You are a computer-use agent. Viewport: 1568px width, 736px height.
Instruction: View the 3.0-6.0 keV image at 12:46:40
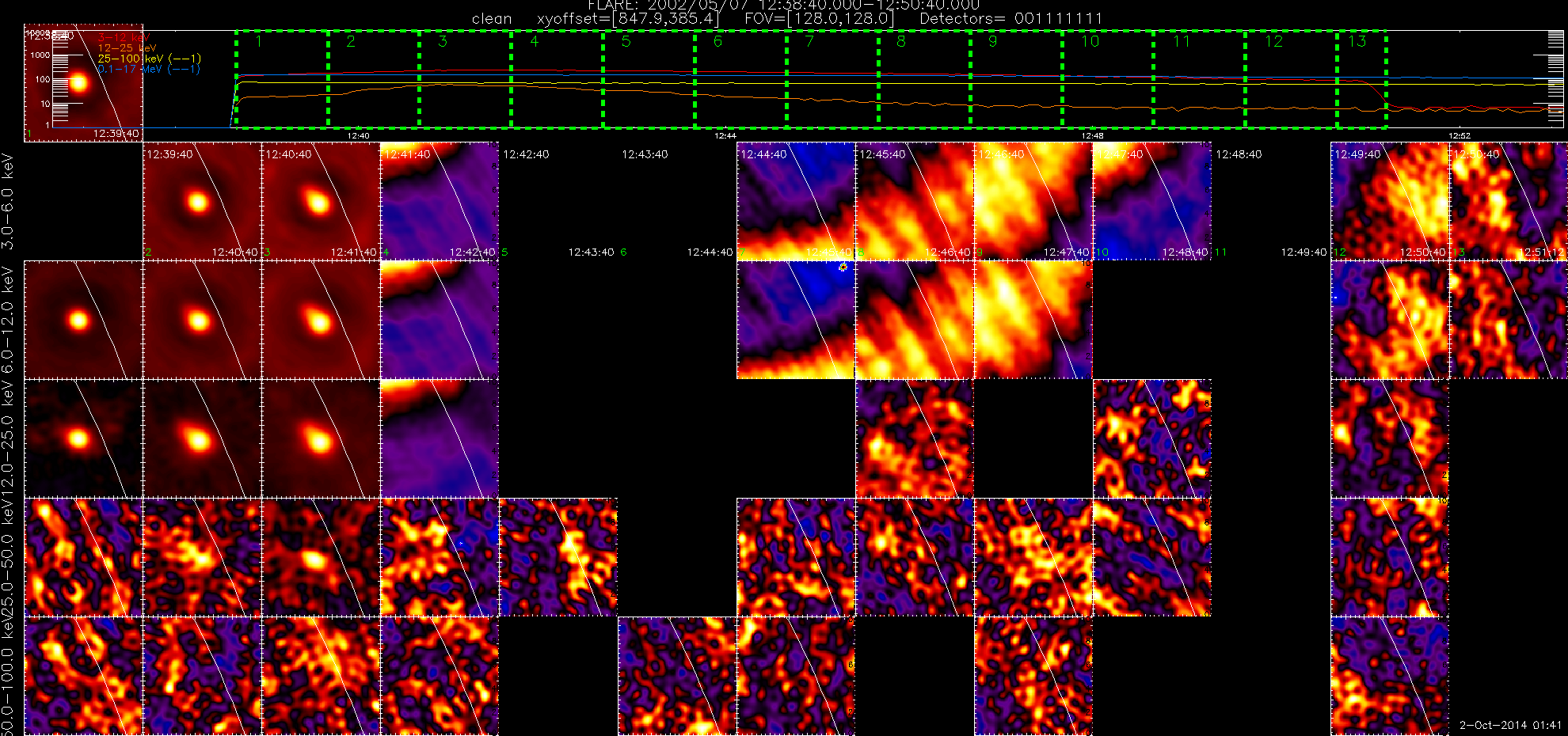1033,201
